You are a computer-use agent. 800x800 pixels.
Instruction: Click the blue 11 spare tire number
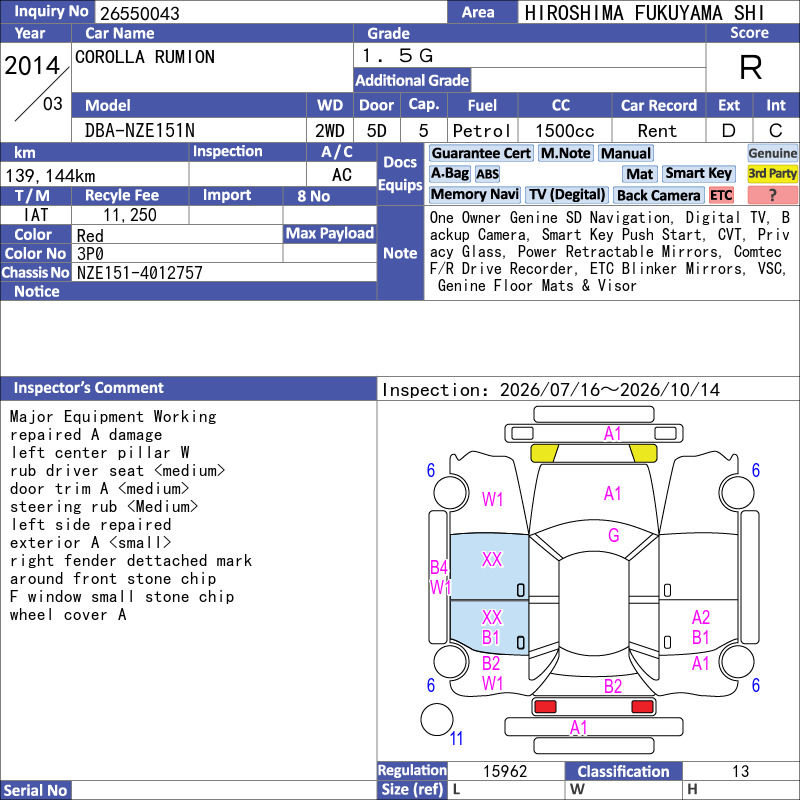[x=456, y=738]
